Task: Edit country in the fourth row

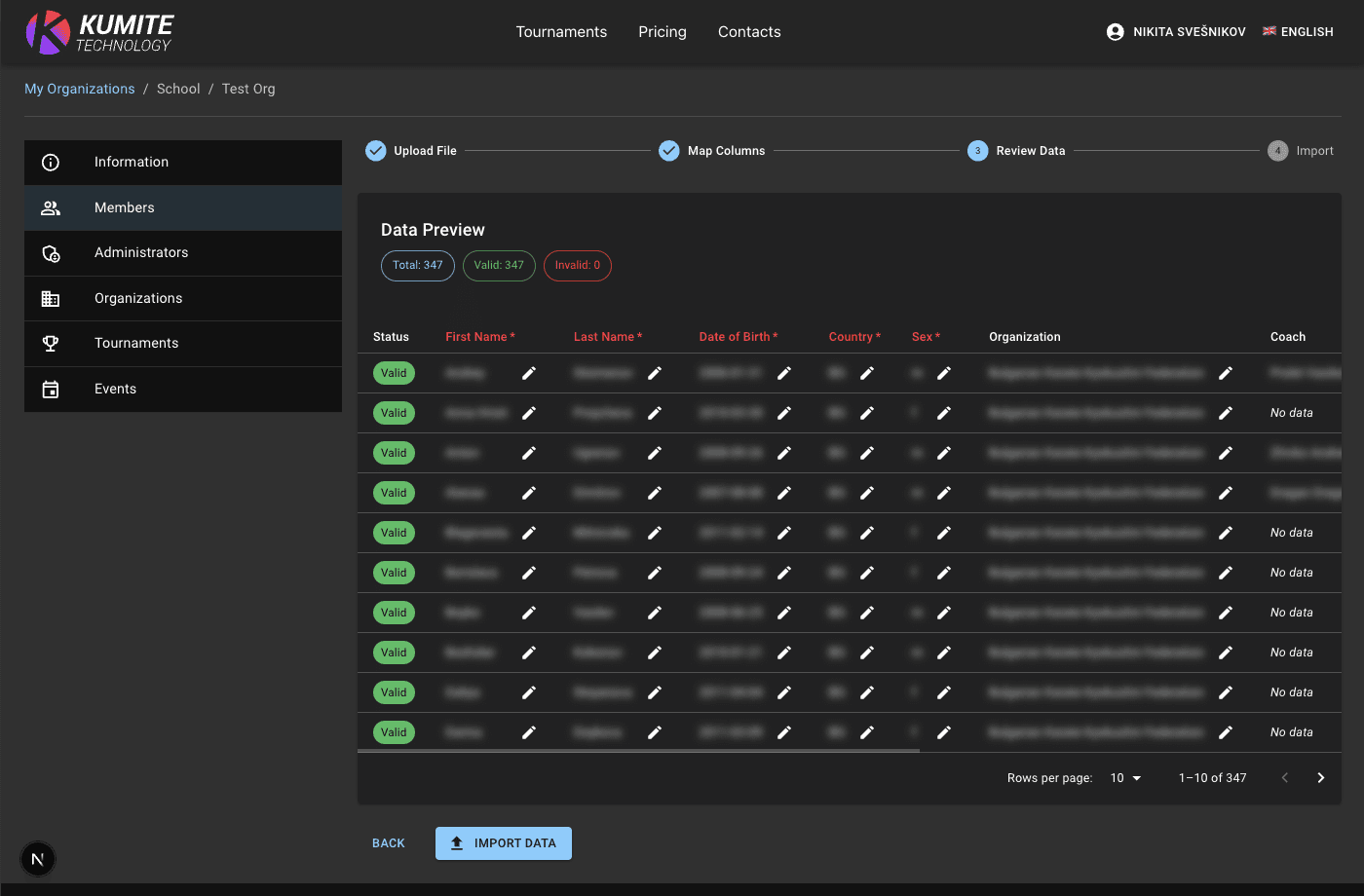Action: click(x=867, y=493)
